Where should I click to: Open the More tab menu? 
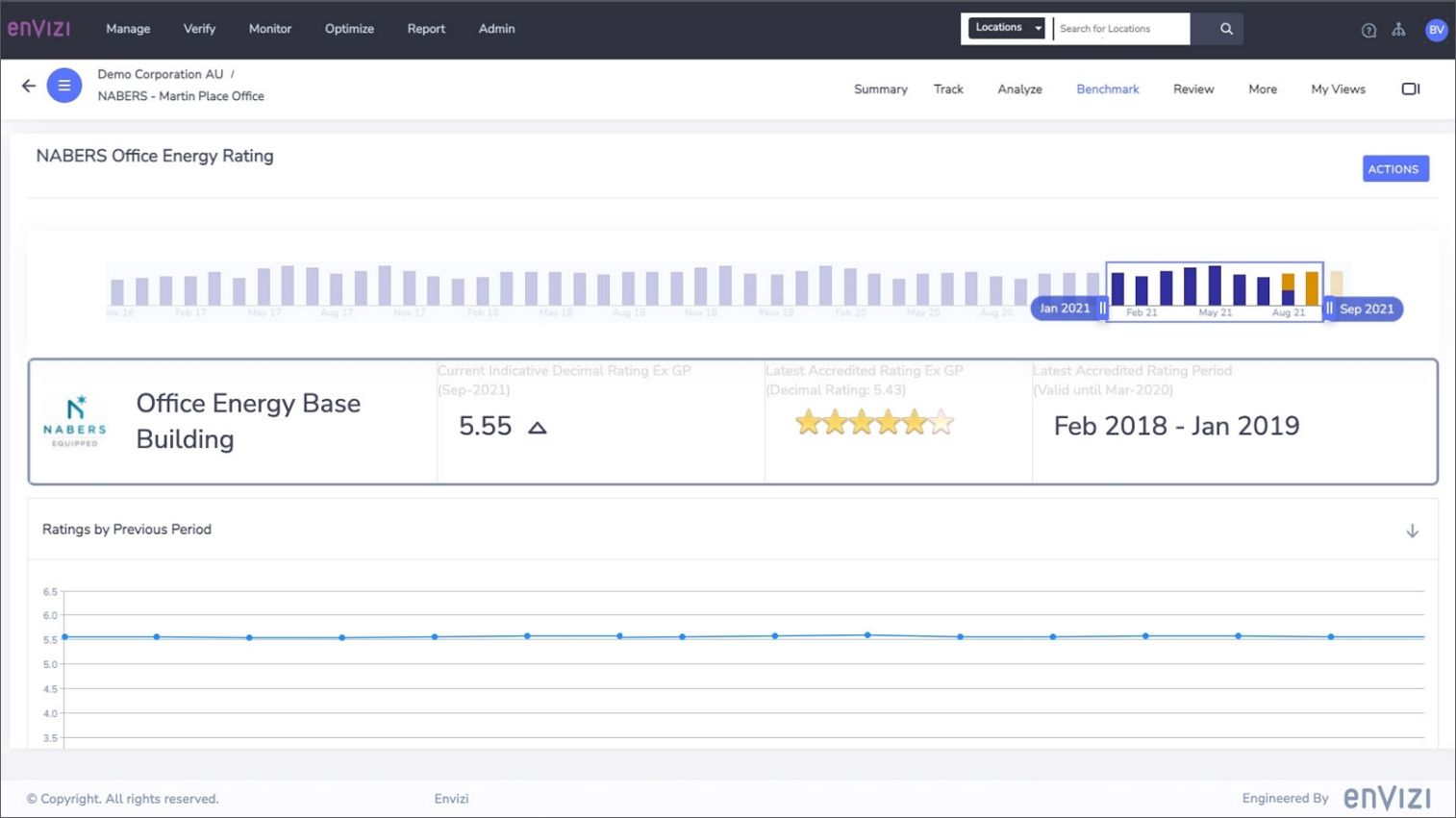point(1263,89)
